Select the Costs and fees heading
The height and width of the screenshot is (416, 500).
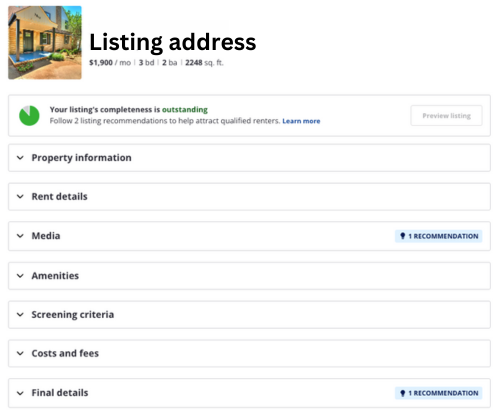coord(65,353)
